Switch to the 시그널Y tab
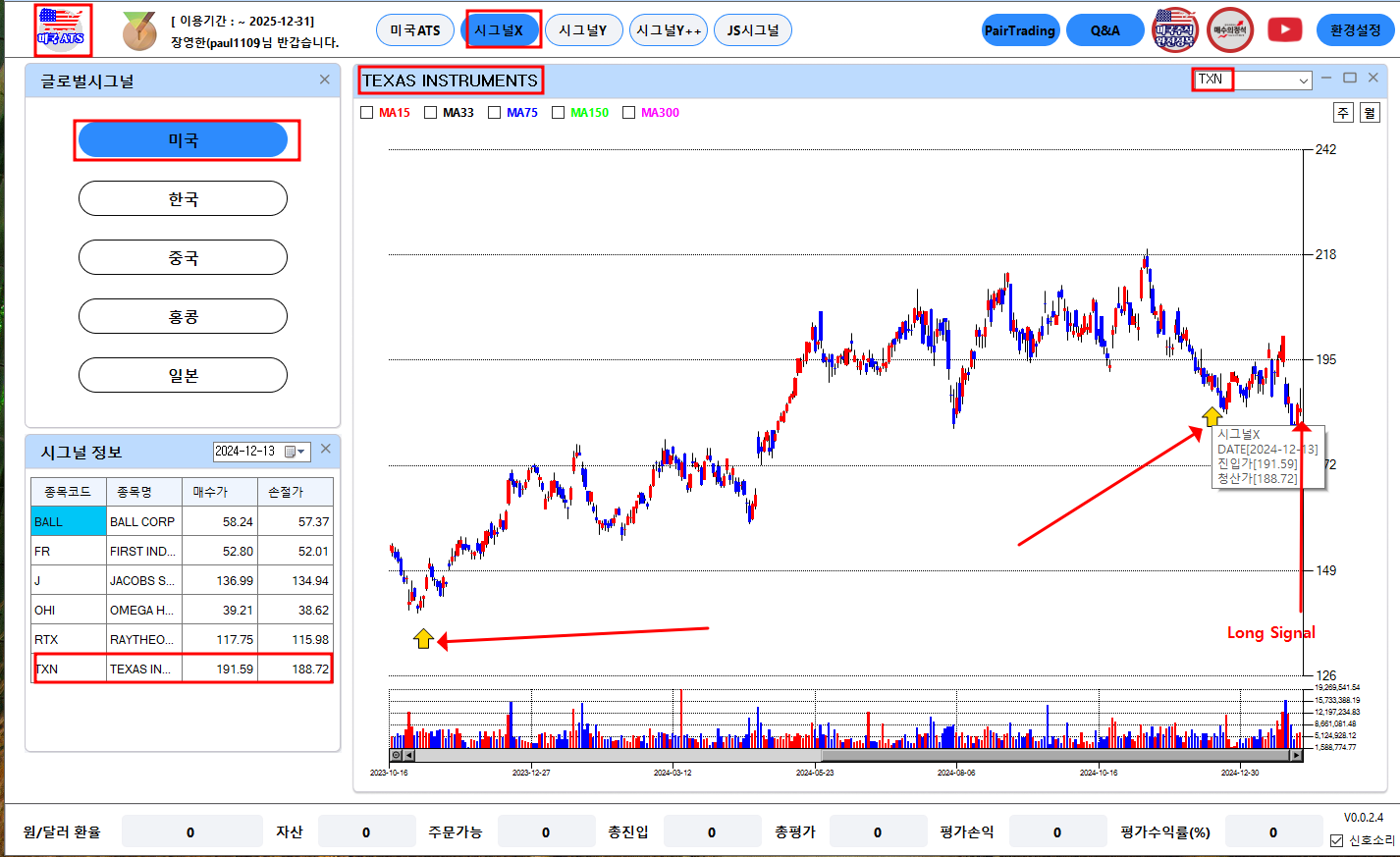Image resolution: width=1400 pixels, height=857 pixels. click(583, 30)
